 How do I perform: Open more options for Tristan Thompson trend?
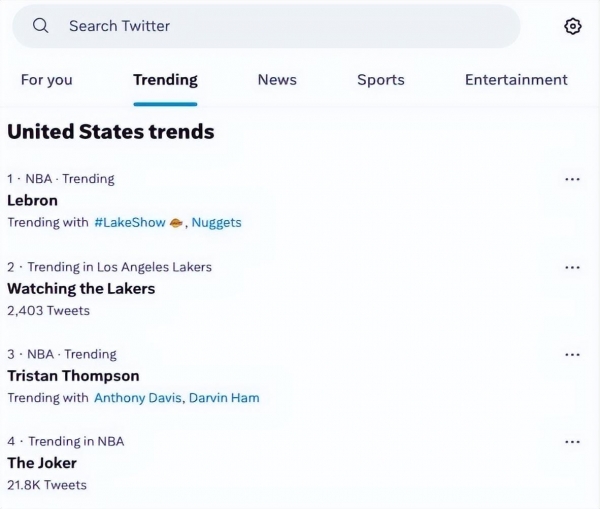click(572, 355)
